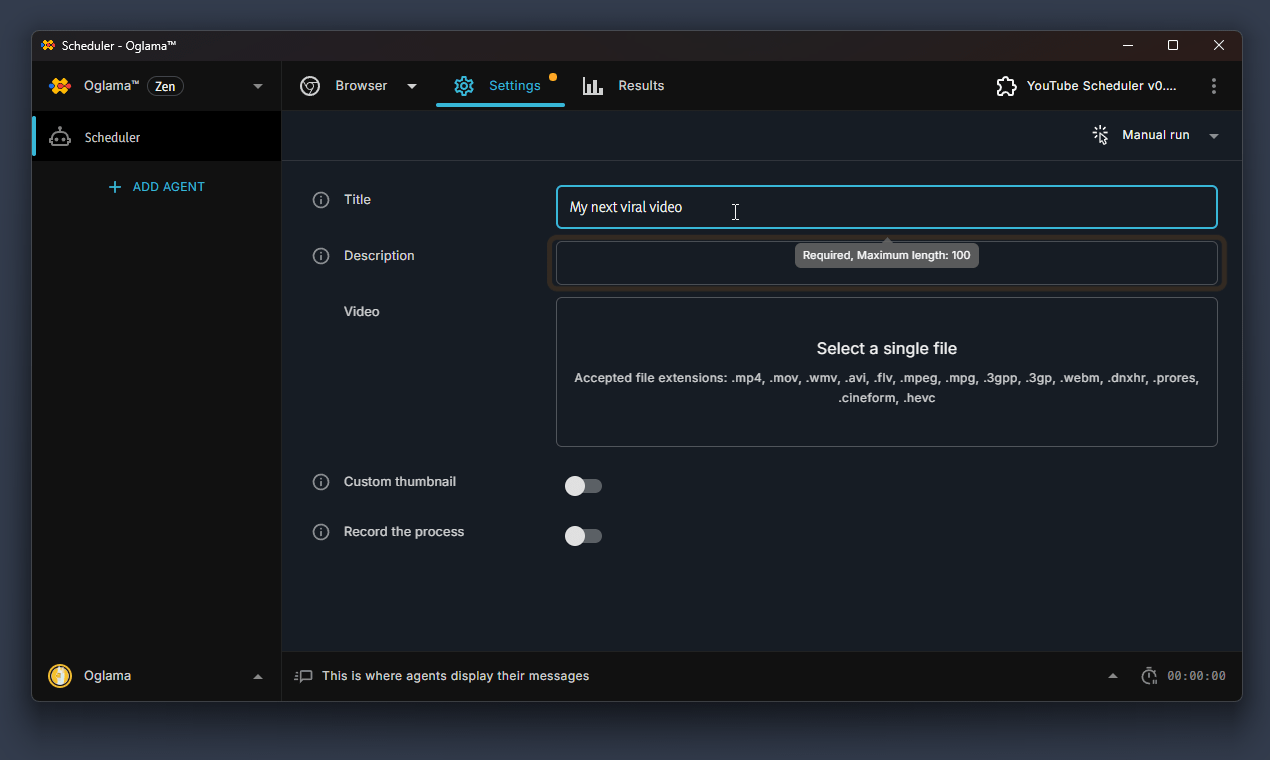Click the Oglama logo in the top-left corner
The image size is (1270, 760).
click(60, 86)
